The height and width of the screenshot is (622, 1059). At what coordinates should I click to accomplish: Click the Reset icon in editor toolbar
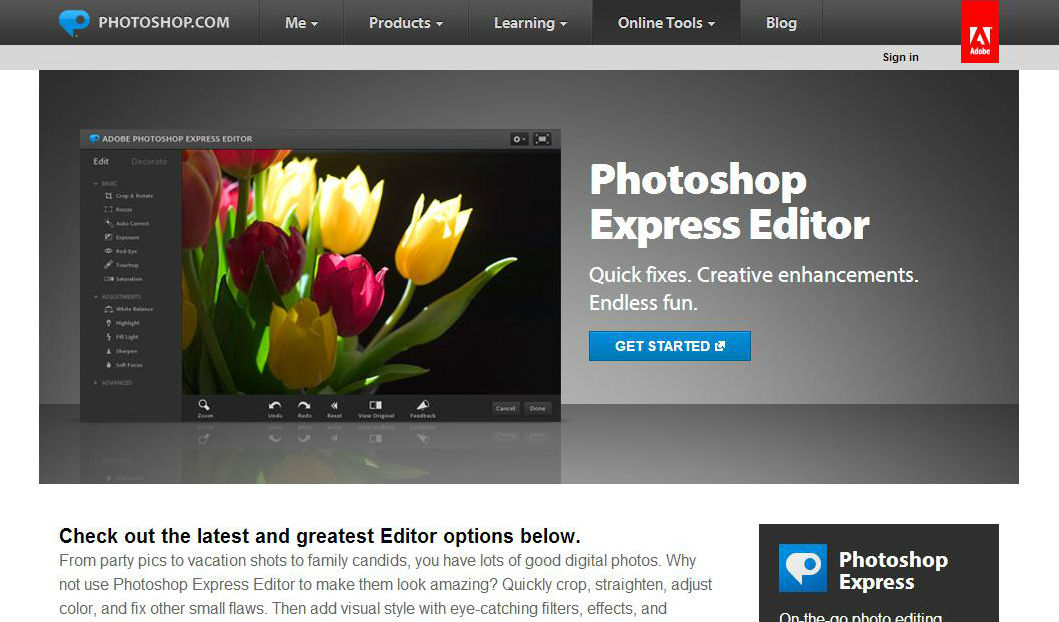click(x=334, y=405)
